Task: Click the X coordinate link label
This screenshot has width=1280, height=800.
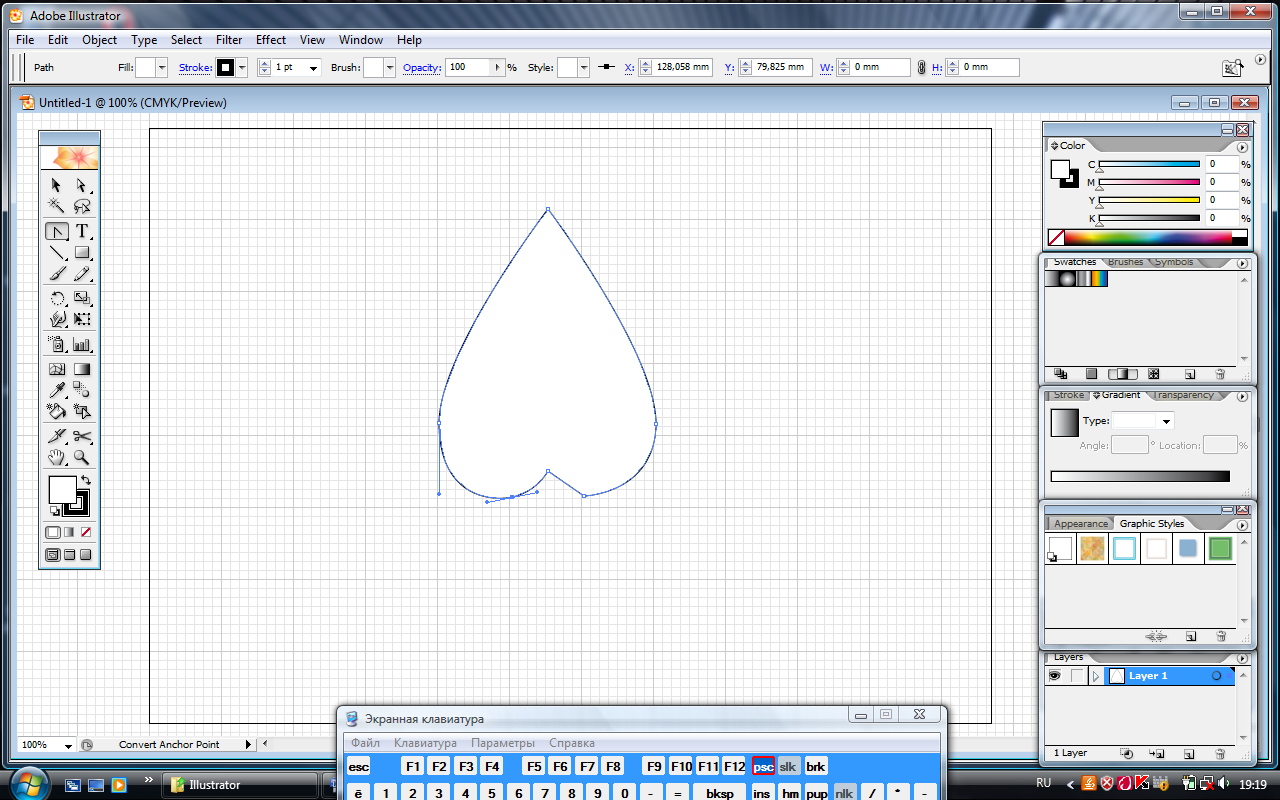Action: [629, 68]
